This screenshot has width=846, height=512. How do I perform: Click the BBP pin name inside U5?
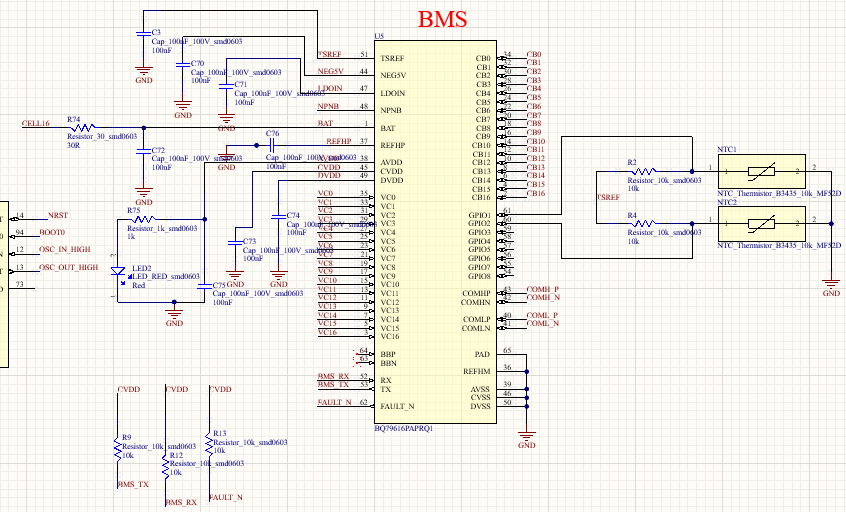(x=388, y=354)
